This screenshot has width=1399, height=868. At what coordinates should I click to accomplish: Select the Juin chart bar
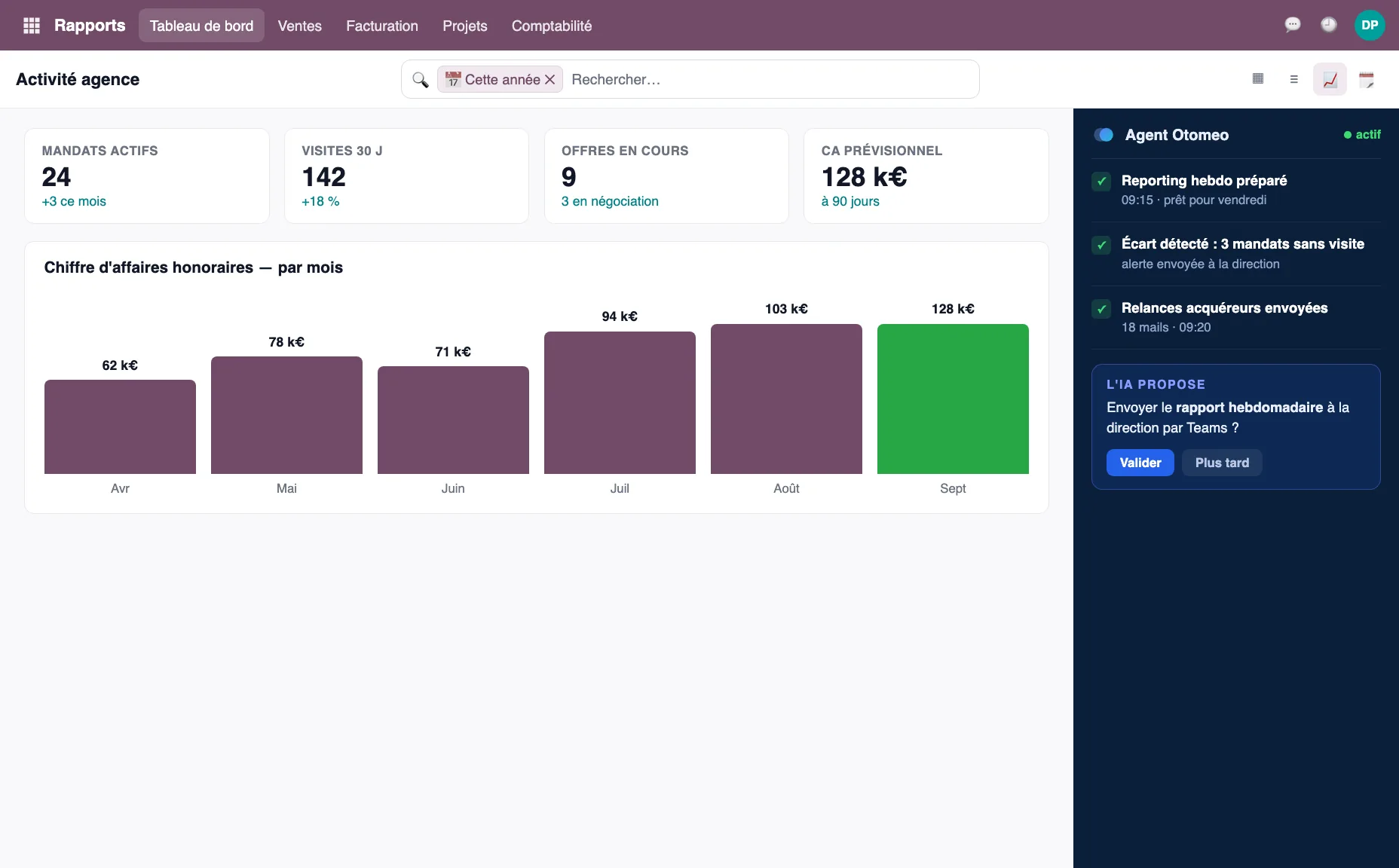[x=453, y=420]
